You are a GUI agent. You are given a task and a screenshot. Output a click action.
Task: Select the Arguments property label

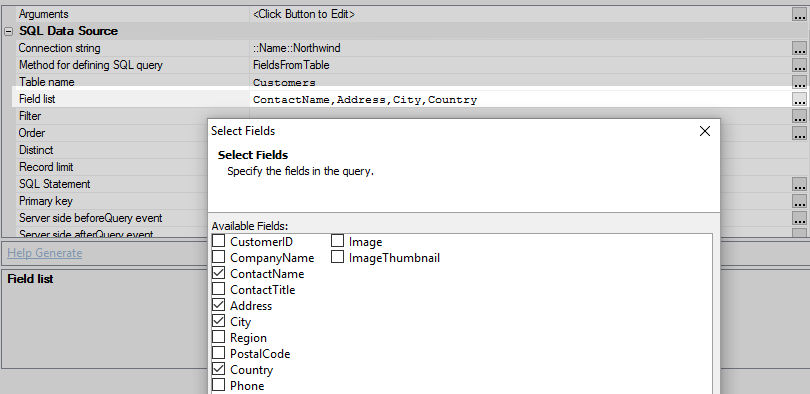(43, 14)
